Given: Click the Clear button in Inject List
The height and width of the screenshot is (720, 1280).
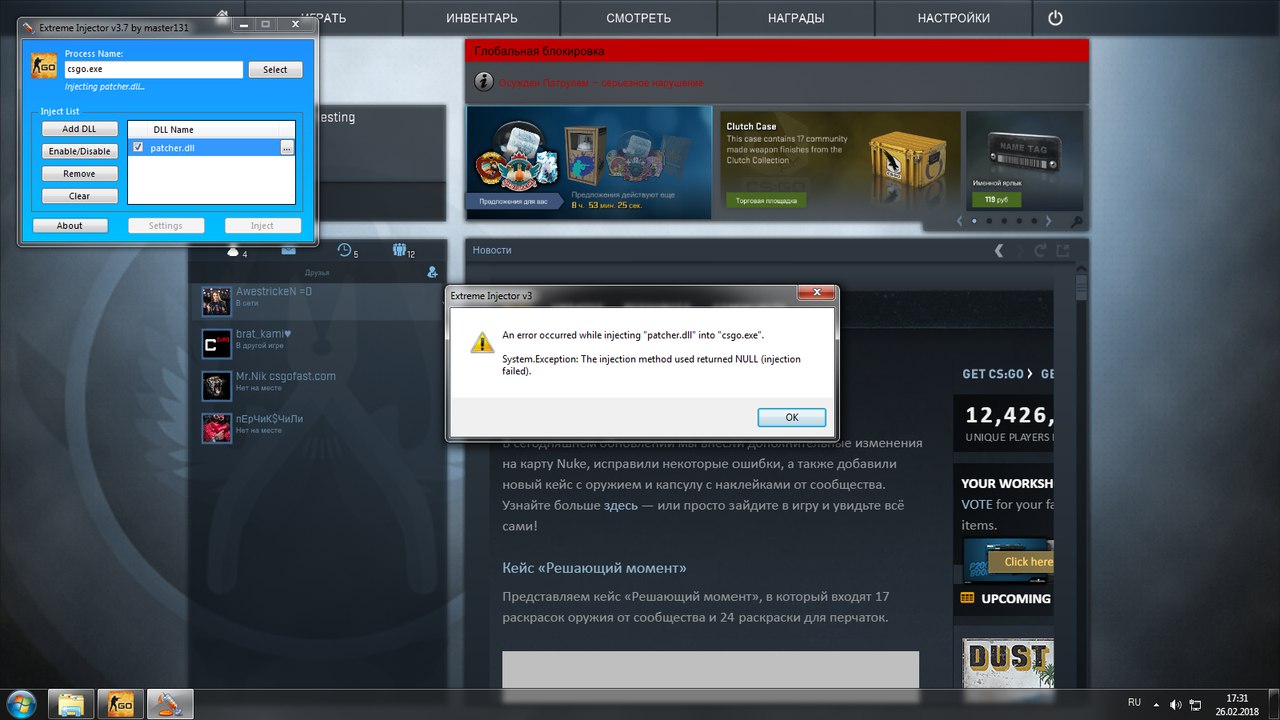Looking at the screenshot, I should pos(79,196).
